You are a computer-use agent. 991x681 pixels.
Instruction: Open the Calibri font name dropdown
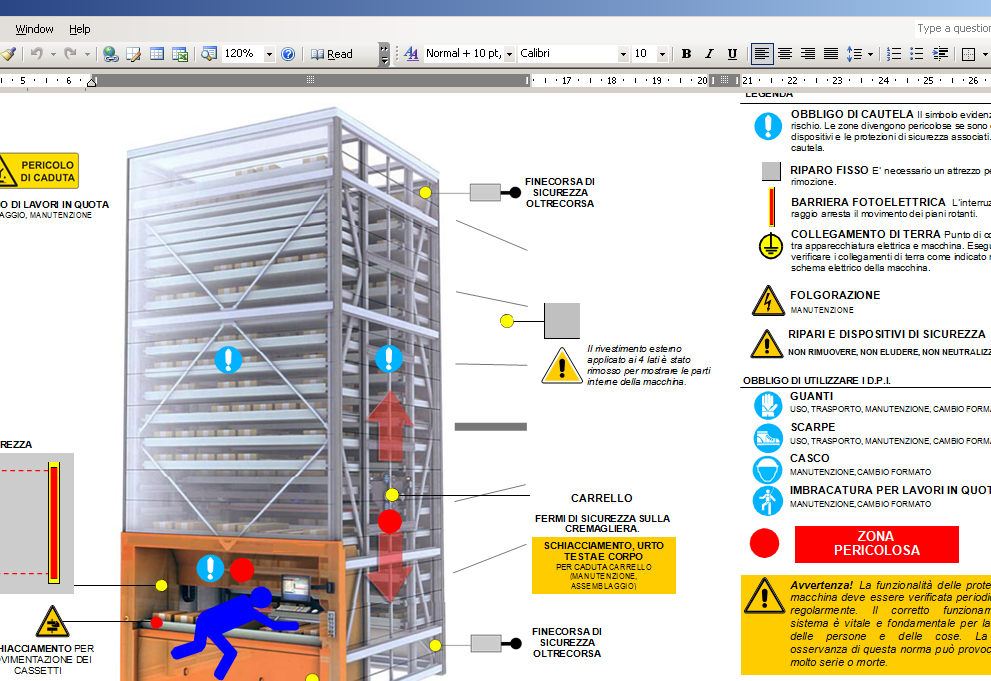pyautogui.click(x=623, y=54)
